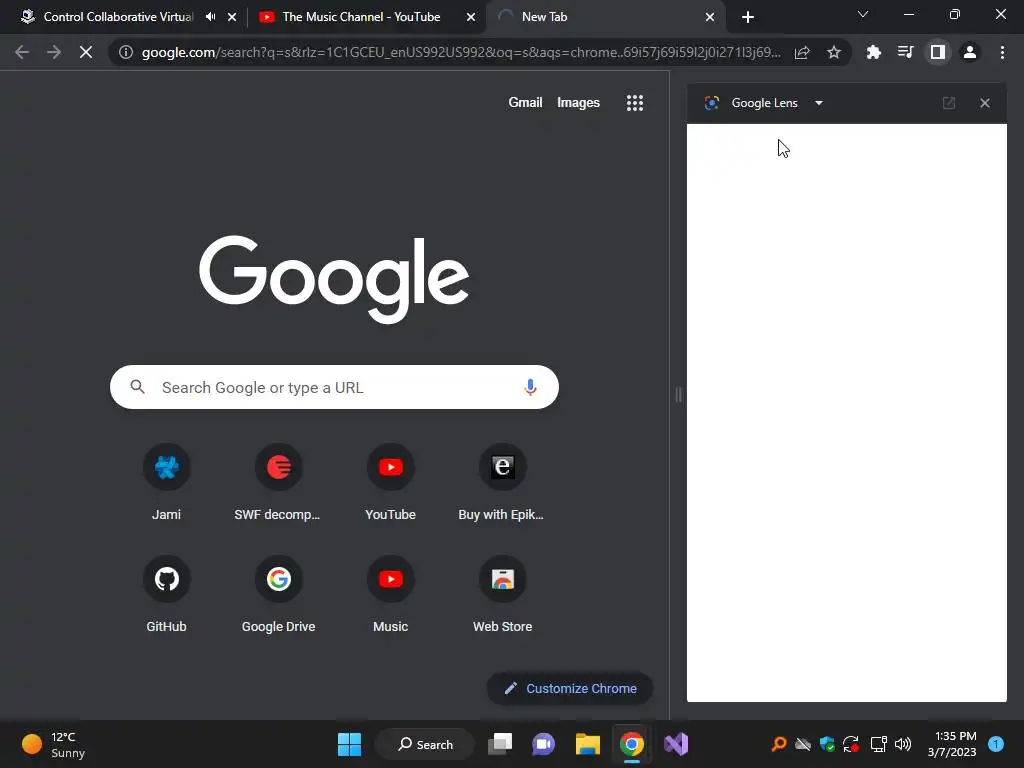
Task: Click the address bar URL
Action: tap(460, 52)
